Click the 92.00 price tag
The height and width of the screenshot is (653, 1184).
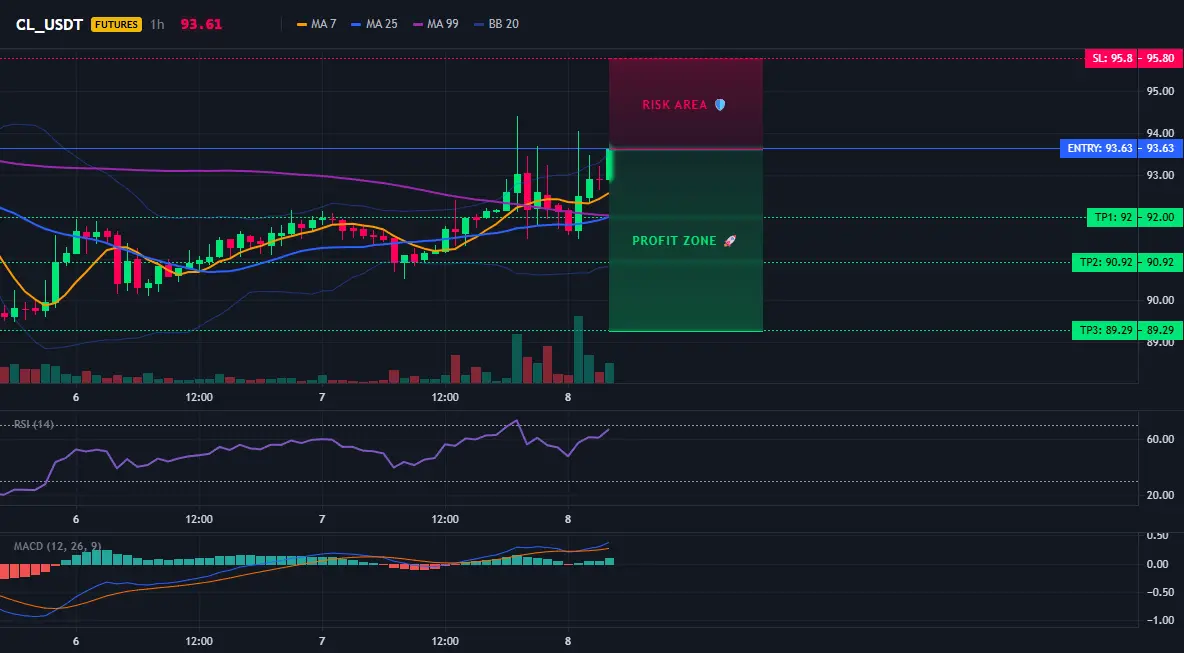[1160, 217]
